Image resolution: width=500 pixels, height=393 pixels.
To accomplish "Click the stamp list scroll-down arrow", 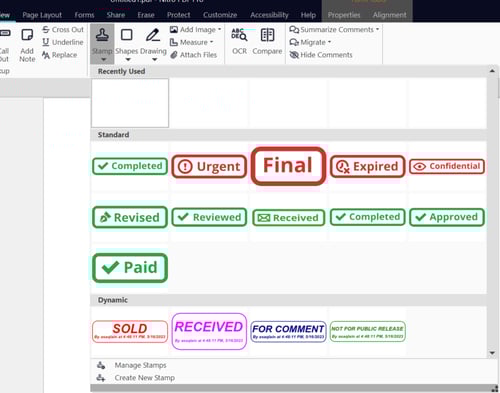I will point(492,353).
